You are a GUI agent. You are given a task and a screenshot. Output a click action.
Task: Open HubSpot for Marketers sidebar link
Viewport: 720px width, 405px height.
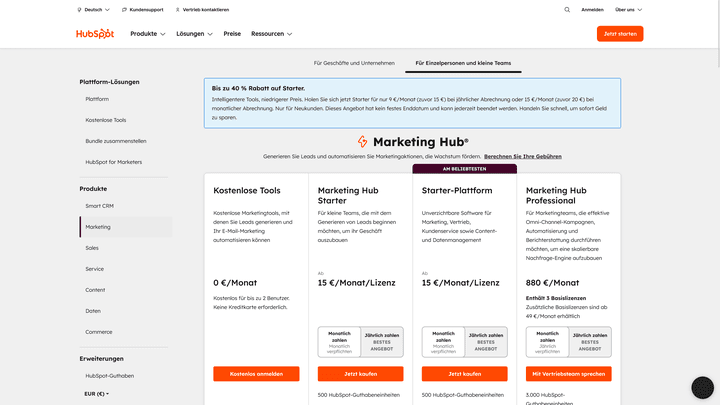click(x=113, y=162)
